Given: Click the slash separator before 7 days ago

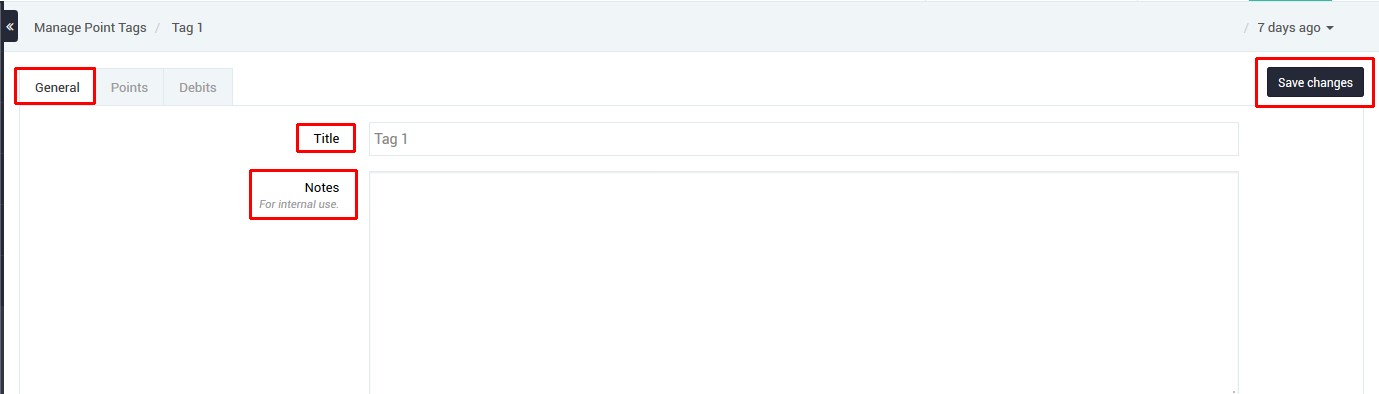Looking at the screenshot, I should click(x=1246, y=28).
